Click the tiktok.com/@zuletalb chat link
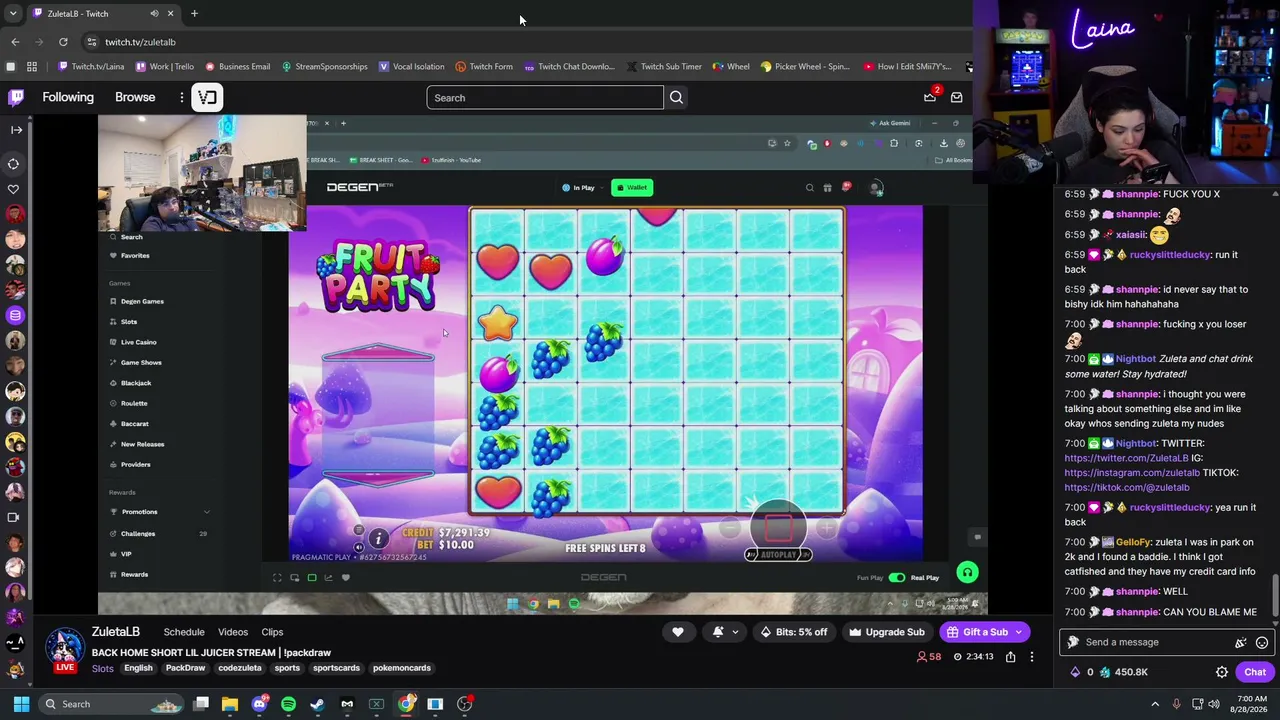The image size is (1280, 720). tap(1127, 487)
